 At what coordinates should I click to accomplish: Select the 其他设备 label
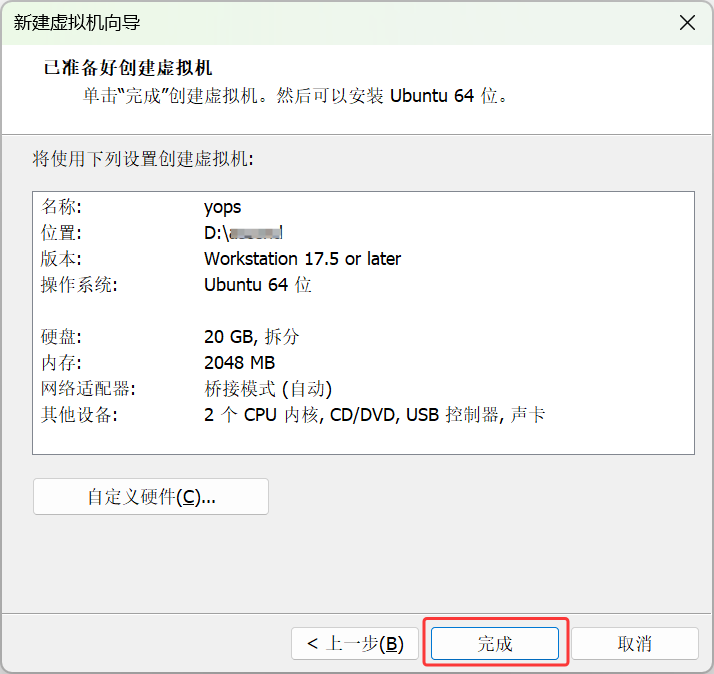tap(79, 415)
